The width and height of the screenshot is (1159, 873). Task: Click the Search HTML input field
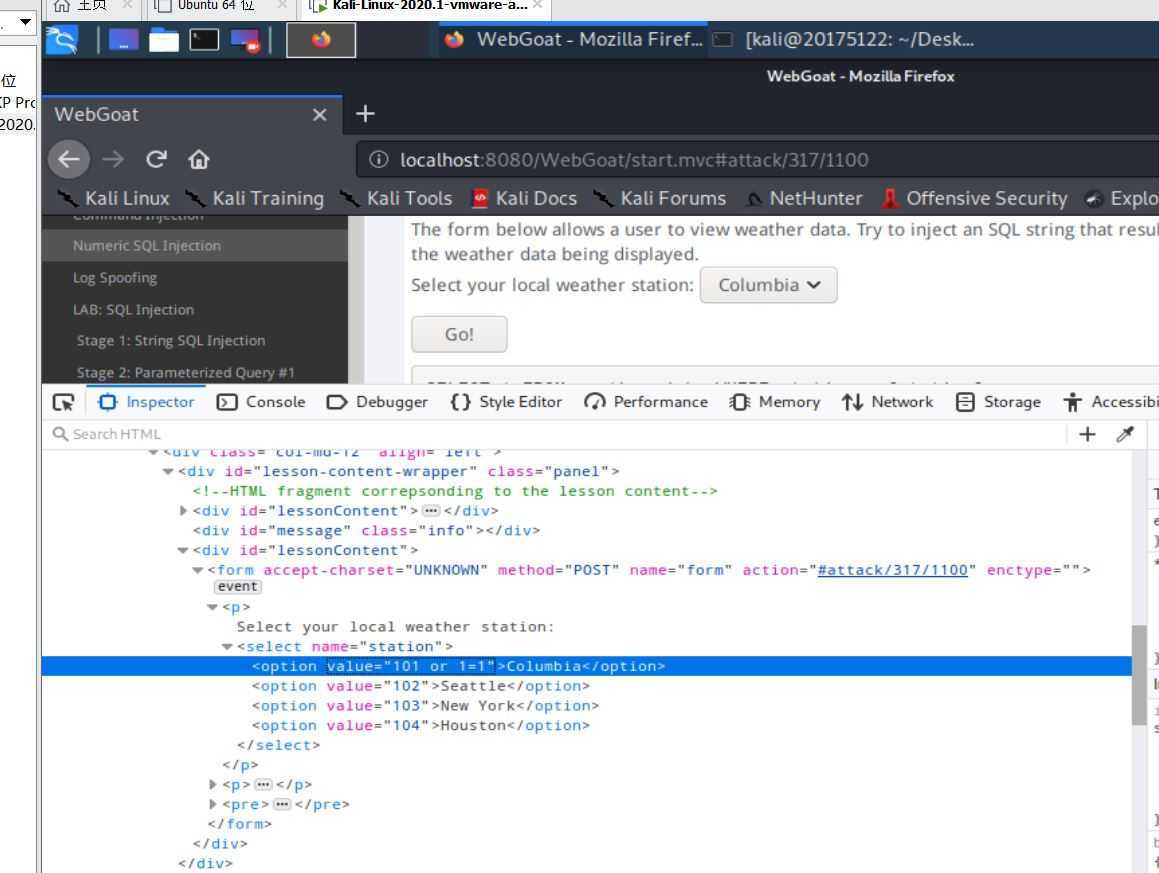point(554,434)
